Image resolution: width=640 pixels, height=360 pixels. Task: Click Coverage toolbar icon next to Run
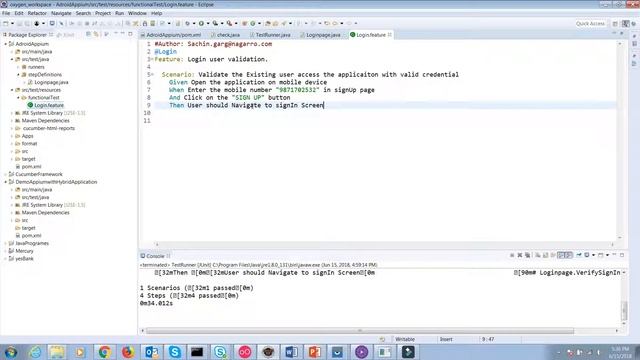[x=215, y=24]
